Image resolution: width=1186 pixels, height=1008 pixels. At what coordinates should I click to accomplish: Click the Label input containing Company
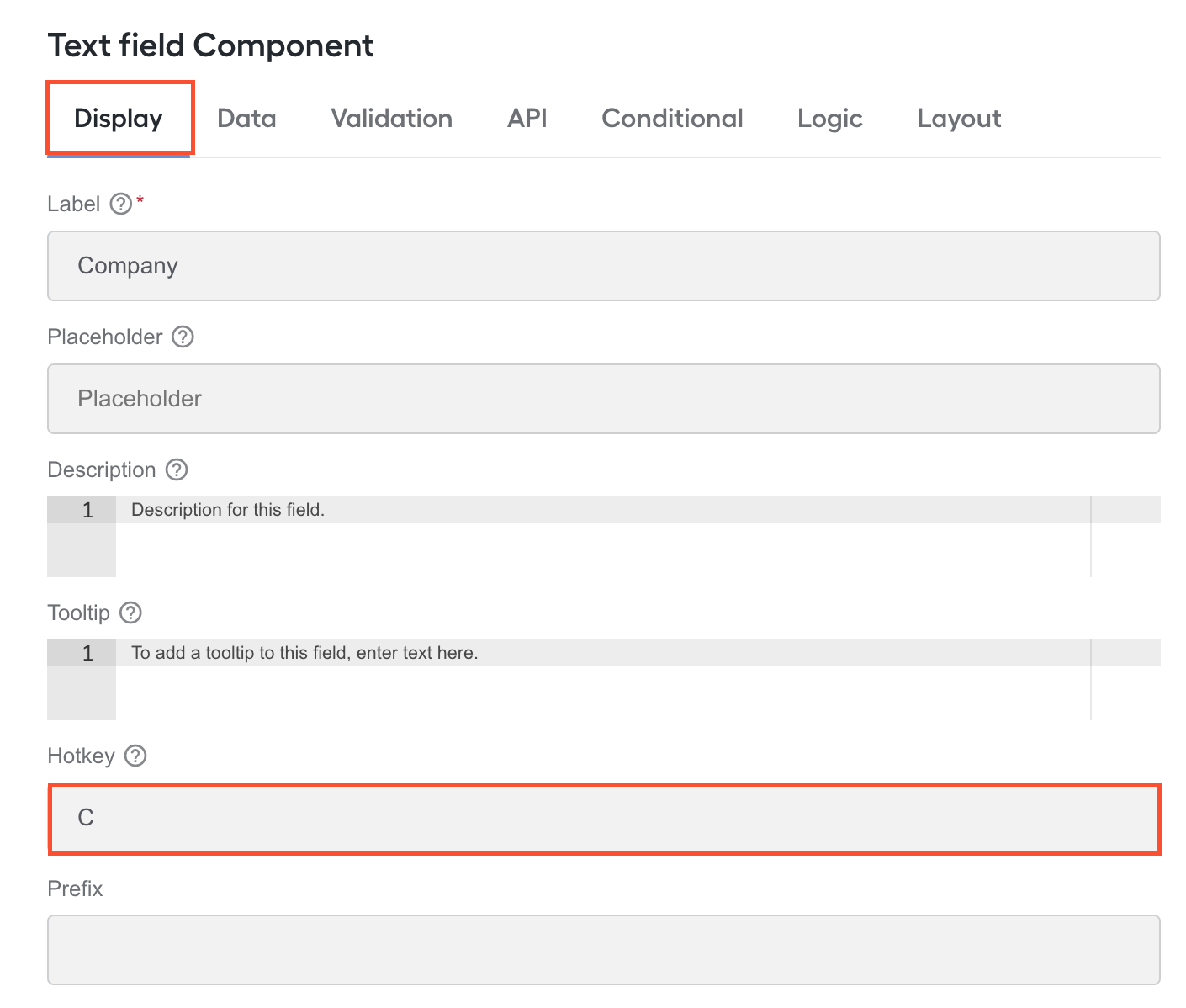pos(604,266)
